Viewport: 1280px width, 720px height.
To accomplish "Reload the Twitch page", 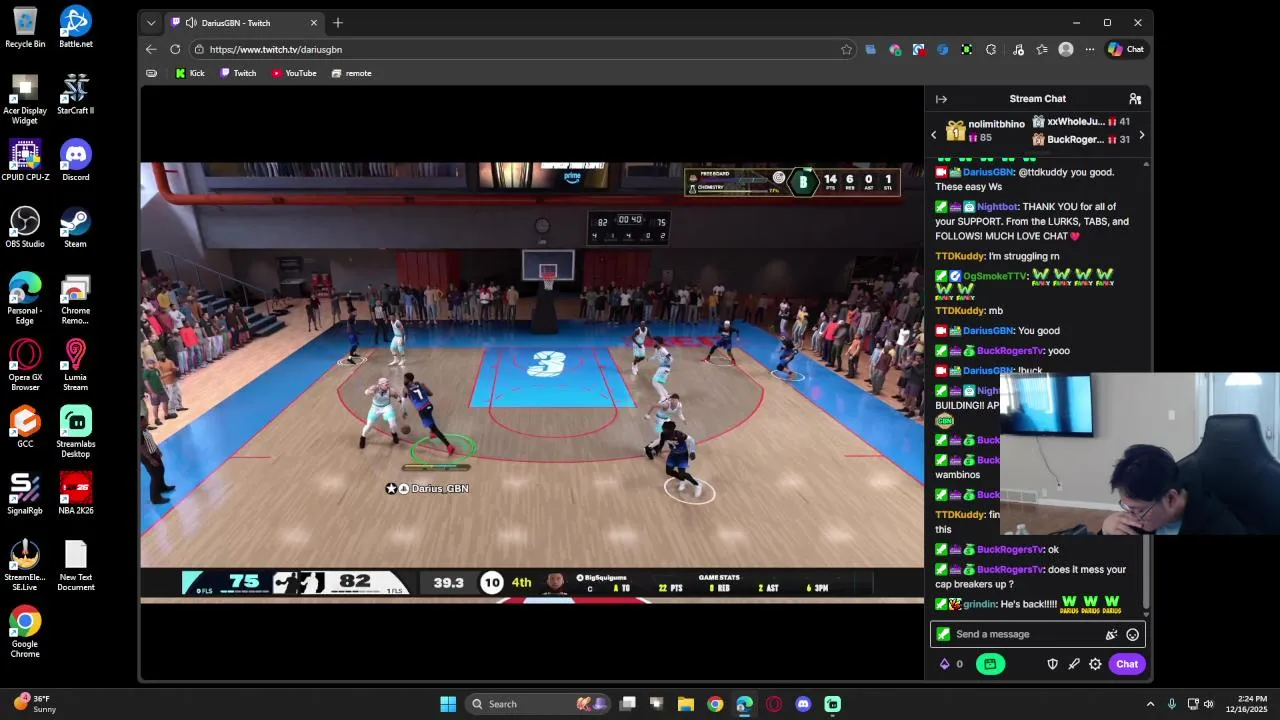I will coord(175,49).
